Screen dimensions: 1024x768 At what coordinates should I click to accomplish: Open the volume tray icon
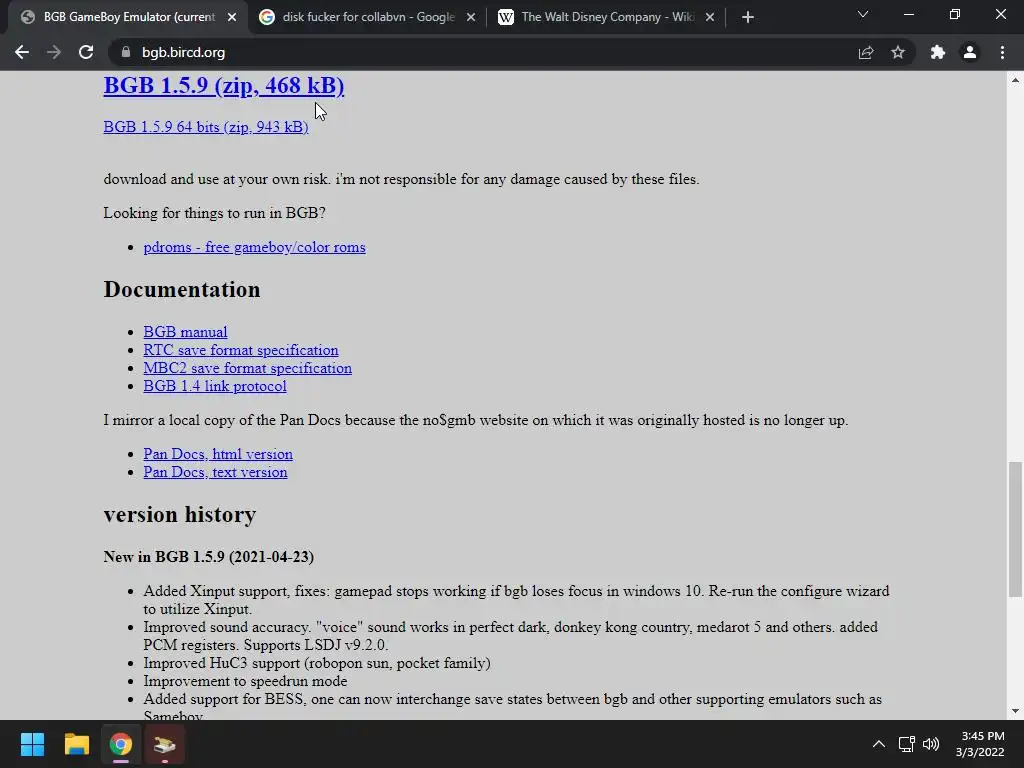(931, 744)
